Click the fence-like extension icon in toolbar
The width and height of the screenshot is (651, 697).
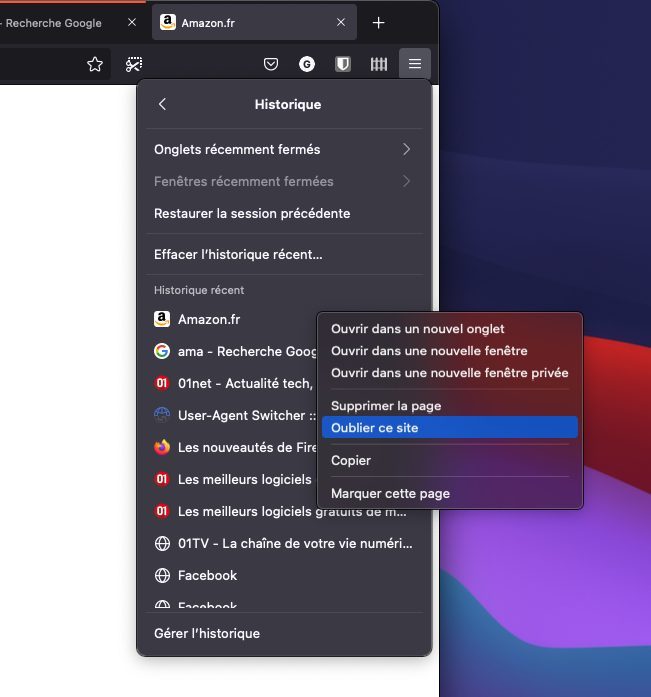(x=379, y=64)
